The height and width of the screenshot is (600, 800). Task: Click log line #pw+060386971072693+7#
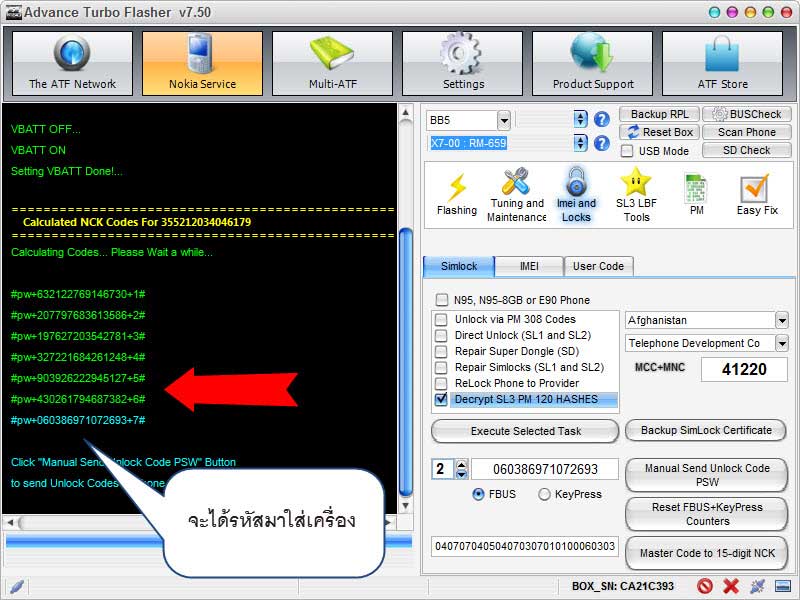pyautogui.click(x=78, y=420)
